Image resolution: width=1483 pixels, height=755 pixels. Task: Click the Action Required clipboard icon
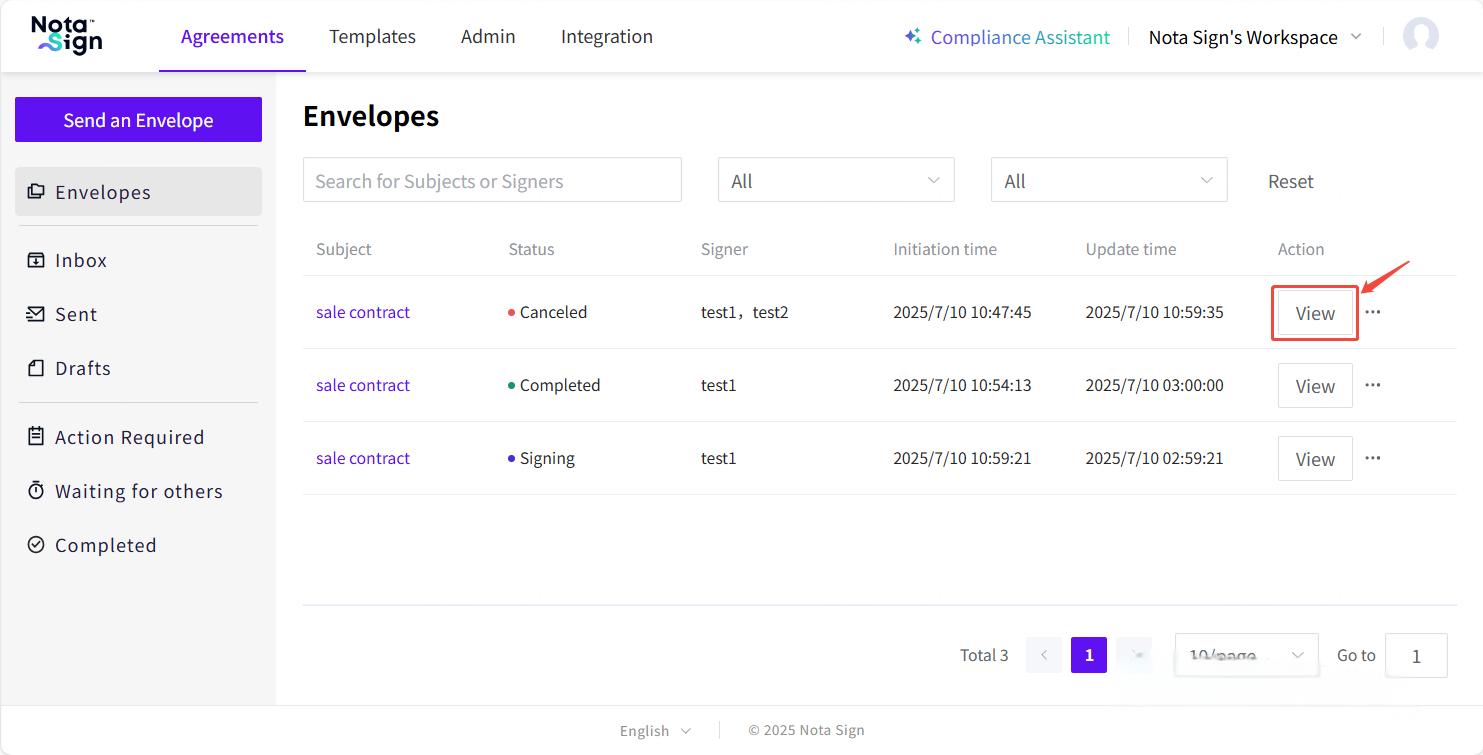pos(36,437)
